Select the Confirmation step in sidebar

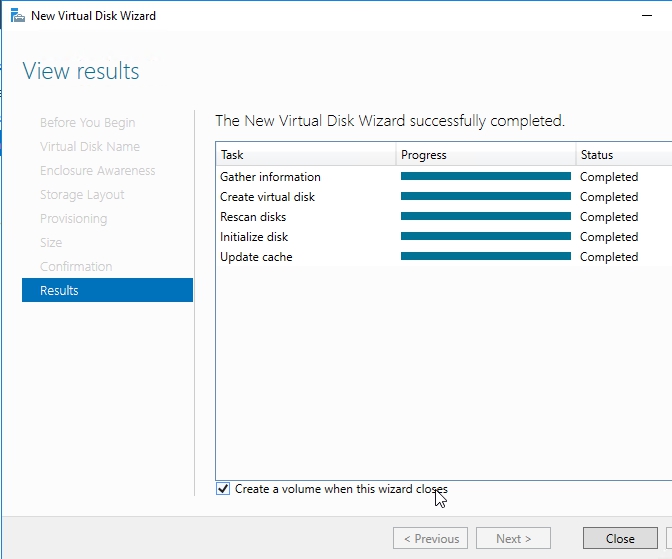[76, 267]
